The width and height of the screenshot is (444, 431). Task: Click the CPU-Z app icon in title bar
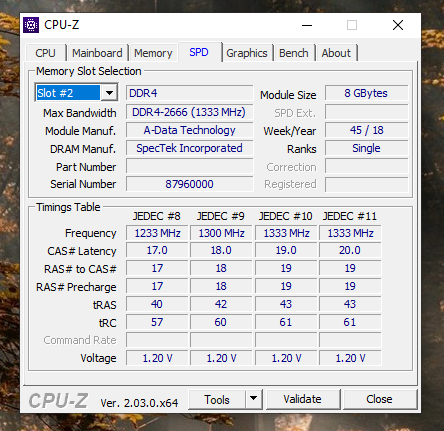pos(31,25)
